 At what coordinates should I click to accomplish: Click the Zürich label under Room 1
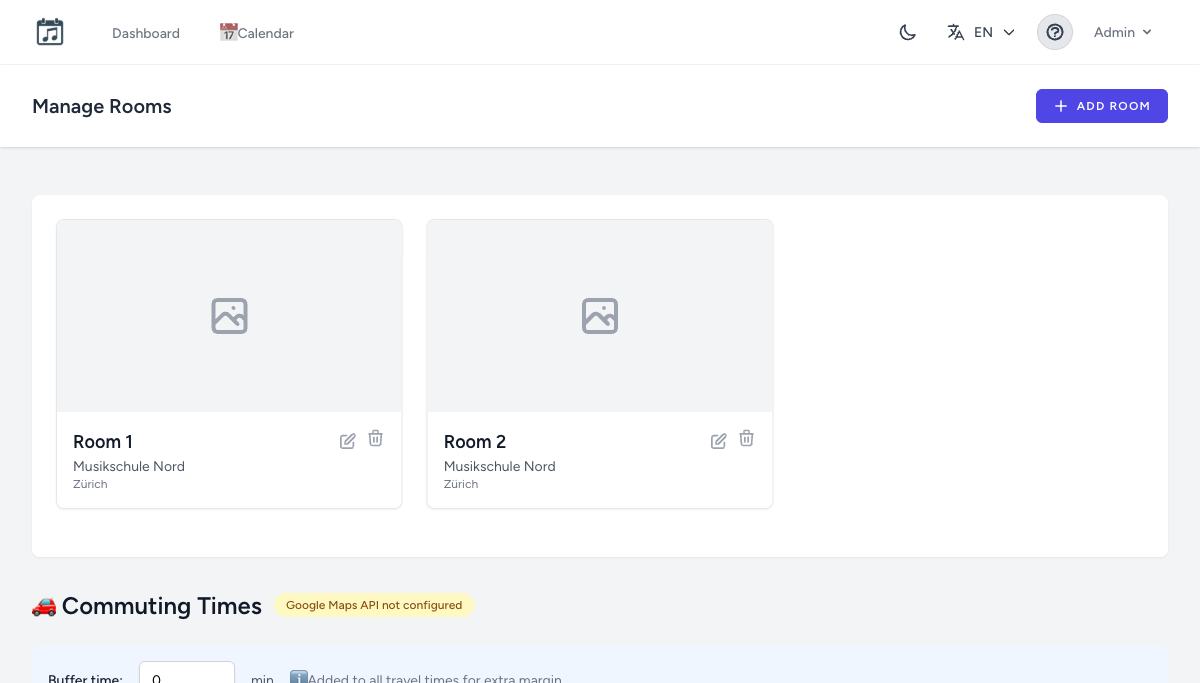pos(90,484)
